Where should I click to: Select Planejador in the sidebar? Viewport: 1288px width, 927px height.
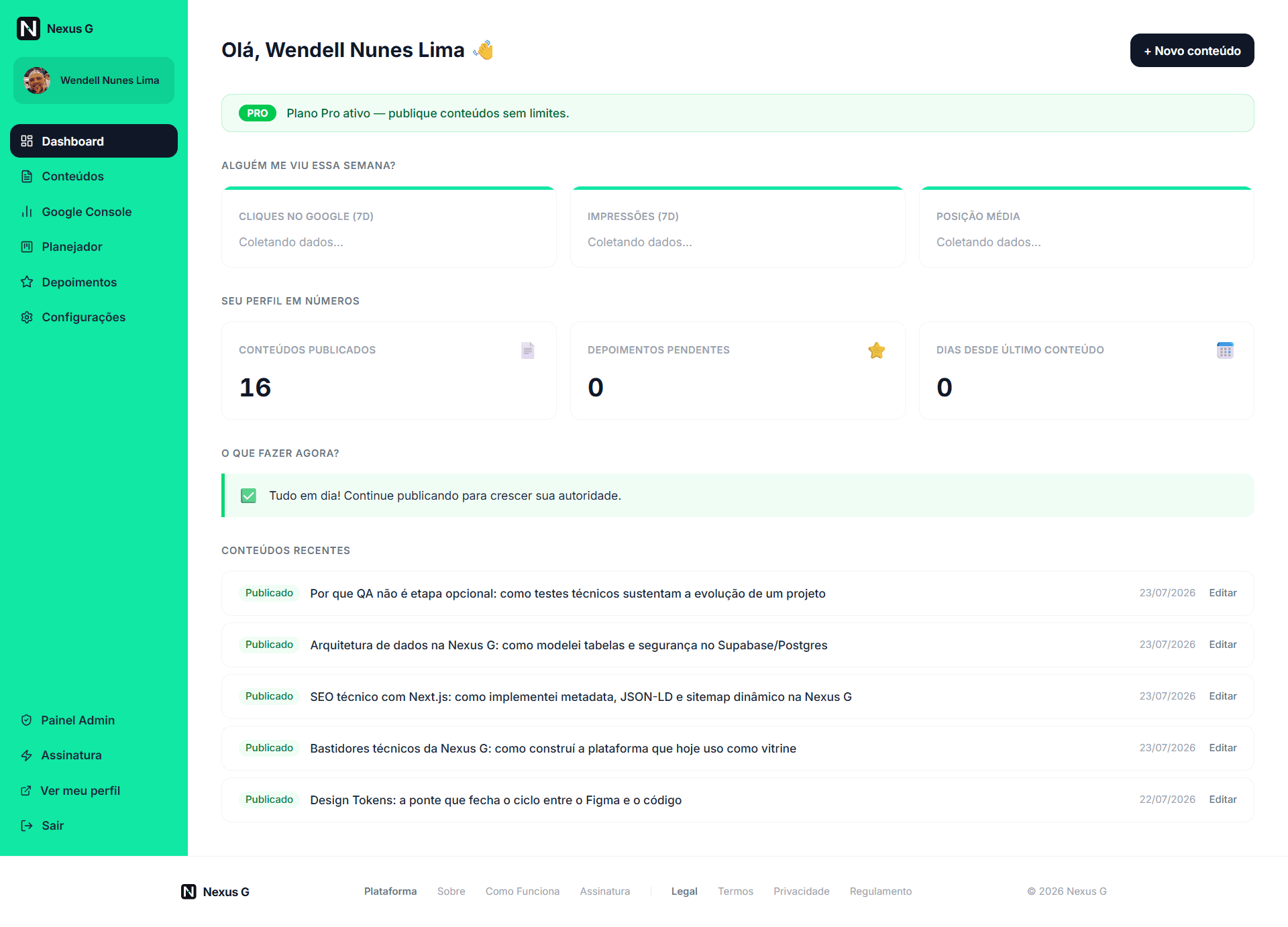coord(94,247)
